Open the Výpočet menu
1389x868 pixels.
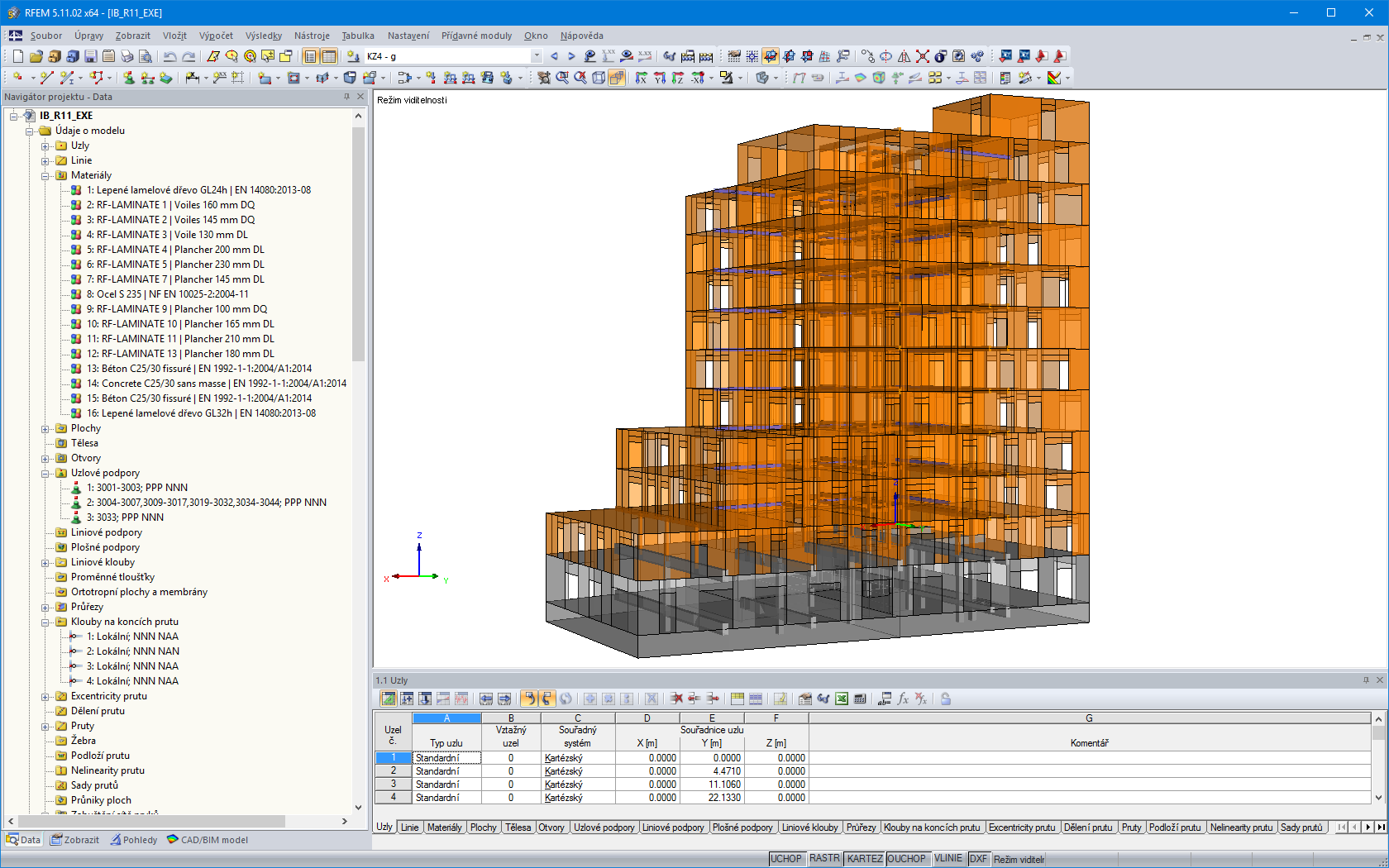click(214, 36)
